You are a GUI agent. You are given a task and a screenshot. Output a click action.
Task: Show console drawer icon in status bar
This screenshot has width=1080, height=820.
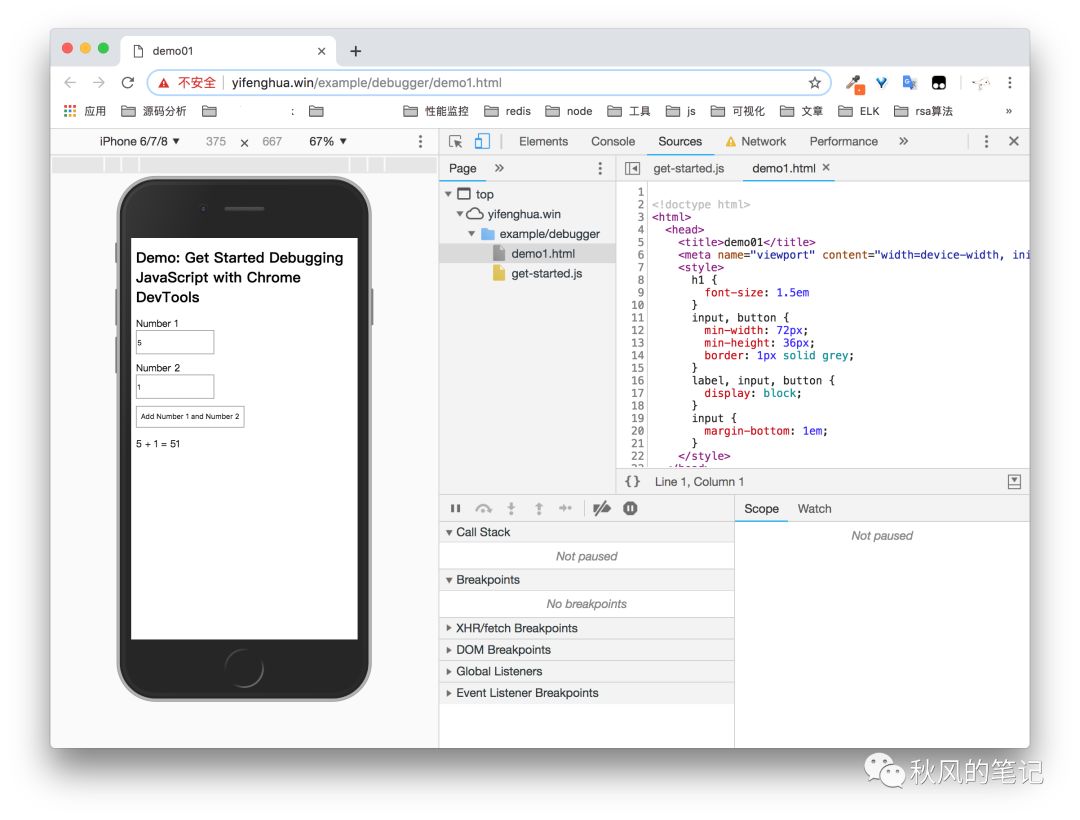[1014, 482]
